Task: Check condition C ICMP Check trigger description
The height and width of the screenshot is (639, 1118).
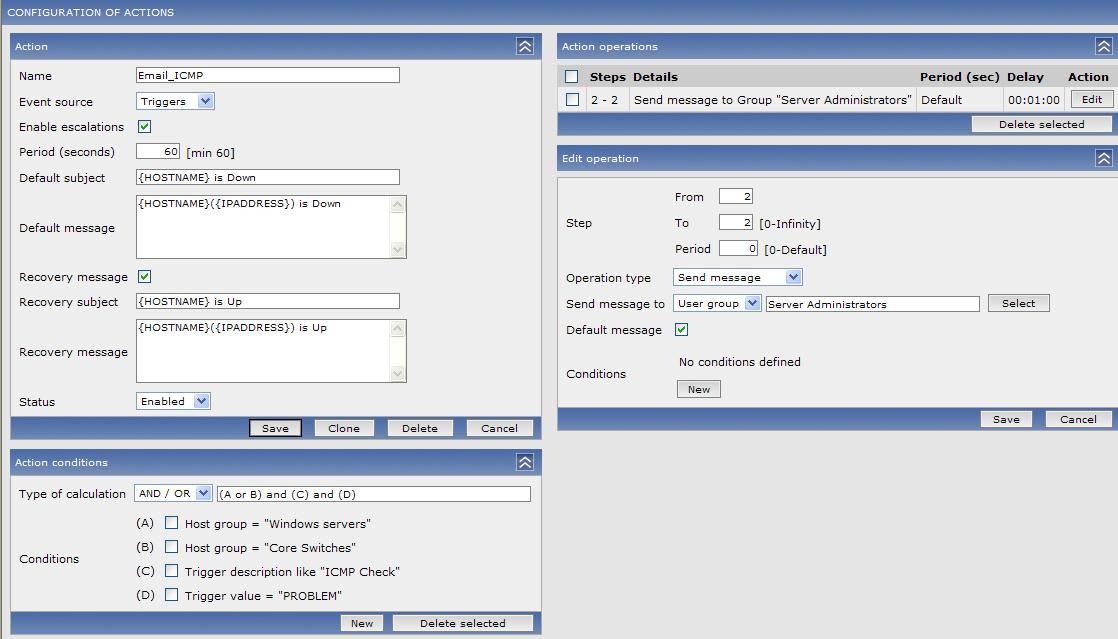Action: point(172,571)
